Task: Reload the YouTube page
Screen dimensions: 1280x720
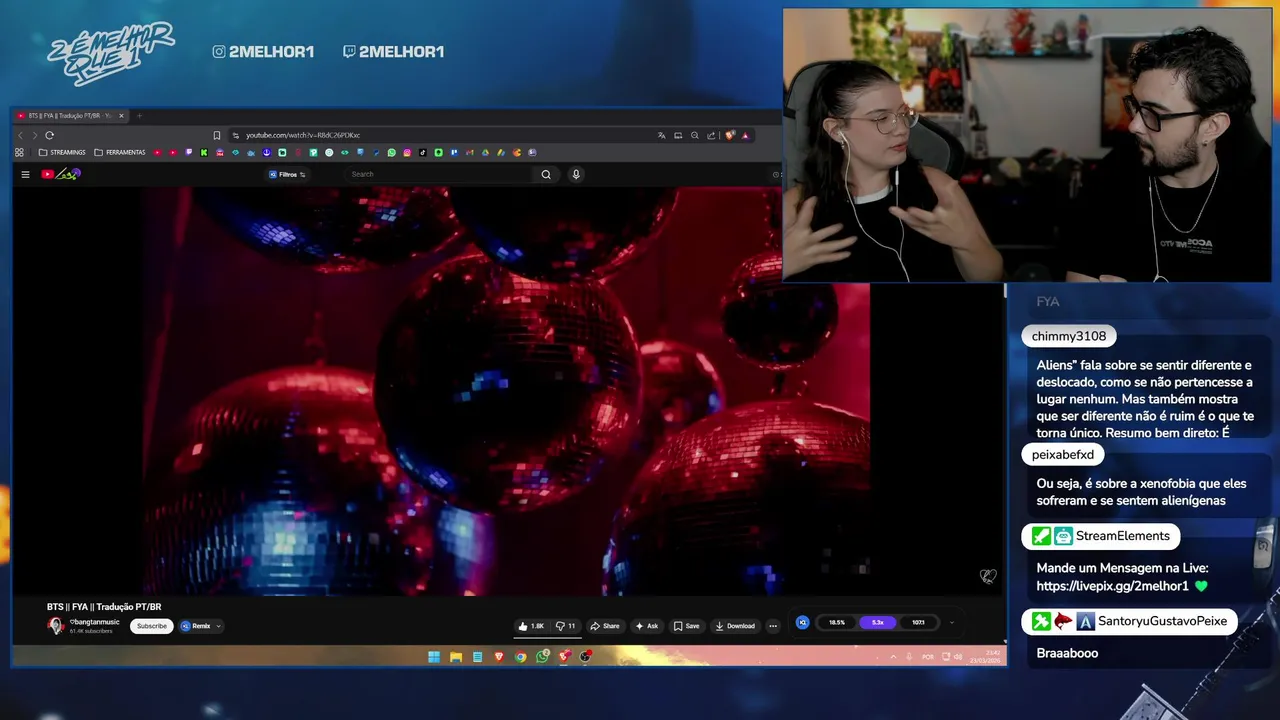Action: pos(49,135)
